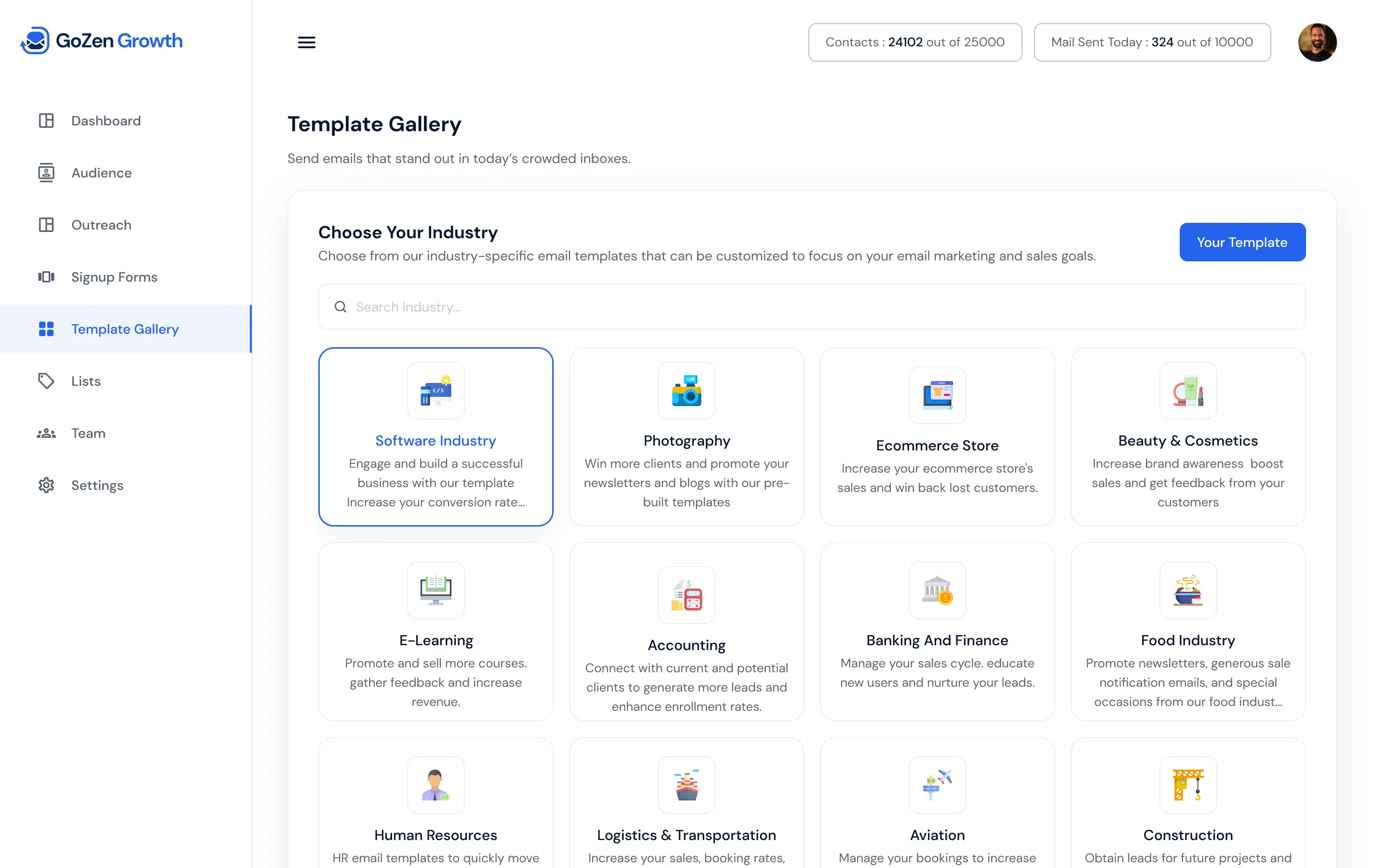Switch to the Template Gallery section
Screen dimensions: 1389x868
tap(124, 329)
